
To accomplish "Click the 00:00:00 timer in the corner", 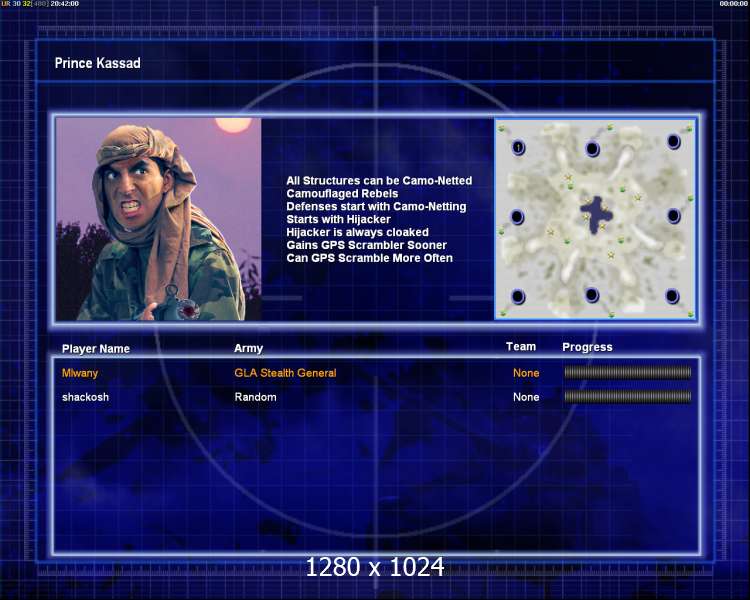I will tap(733, 3).
